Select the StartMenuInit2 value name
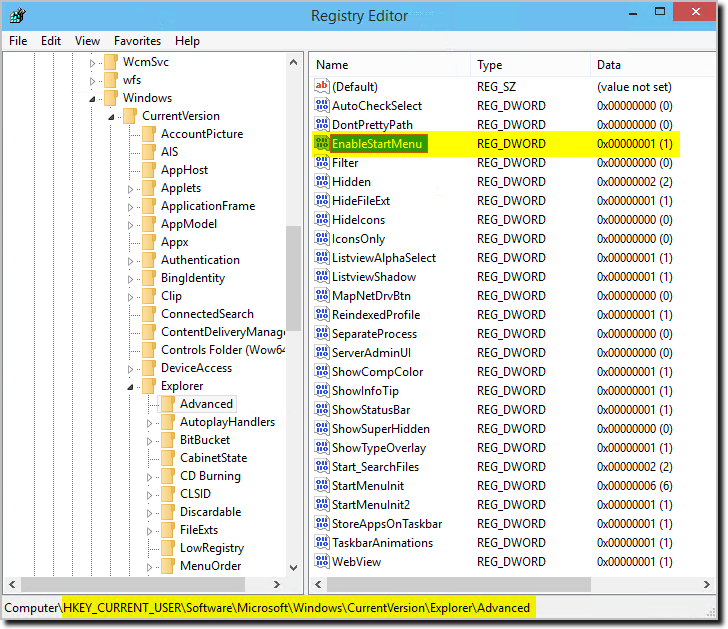 point(371,505)
